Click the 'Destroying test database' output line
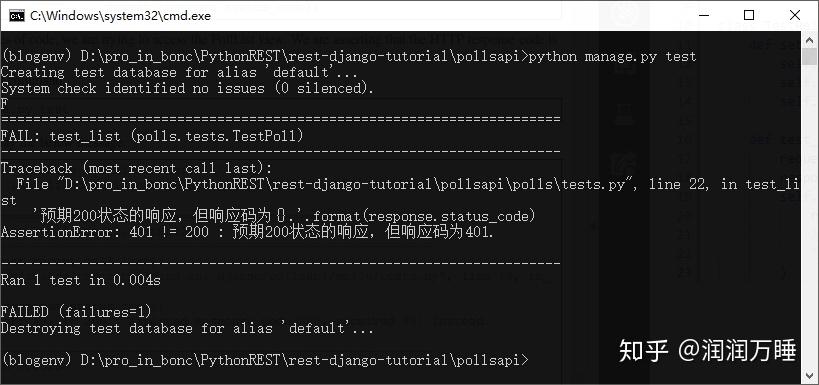 (x=188, y=329)
